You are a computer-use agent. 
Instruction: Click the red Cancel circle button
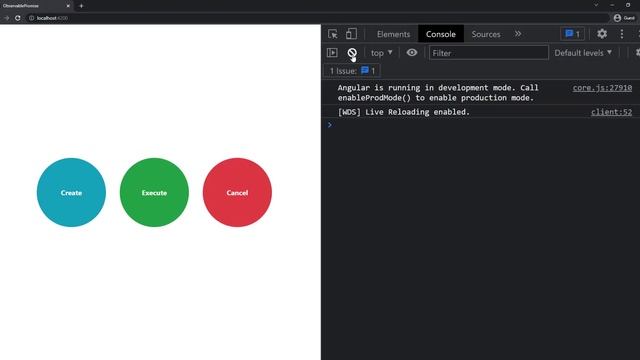click(x=237, y=192)
